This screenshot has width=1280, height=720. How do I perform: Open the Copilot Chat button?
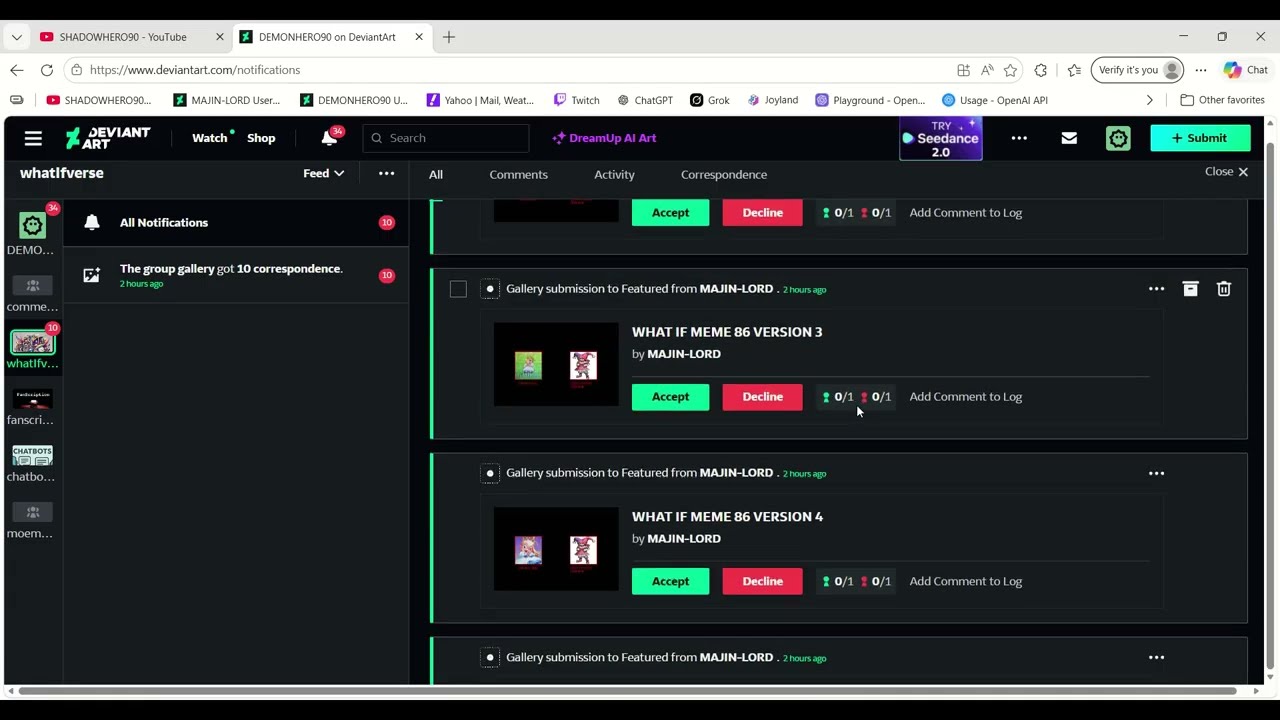pos(1246,70)
